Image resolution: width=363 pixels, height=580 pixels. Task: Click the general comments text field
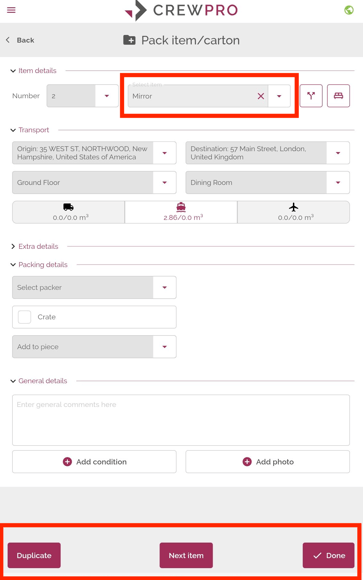(x=181, y=420)
